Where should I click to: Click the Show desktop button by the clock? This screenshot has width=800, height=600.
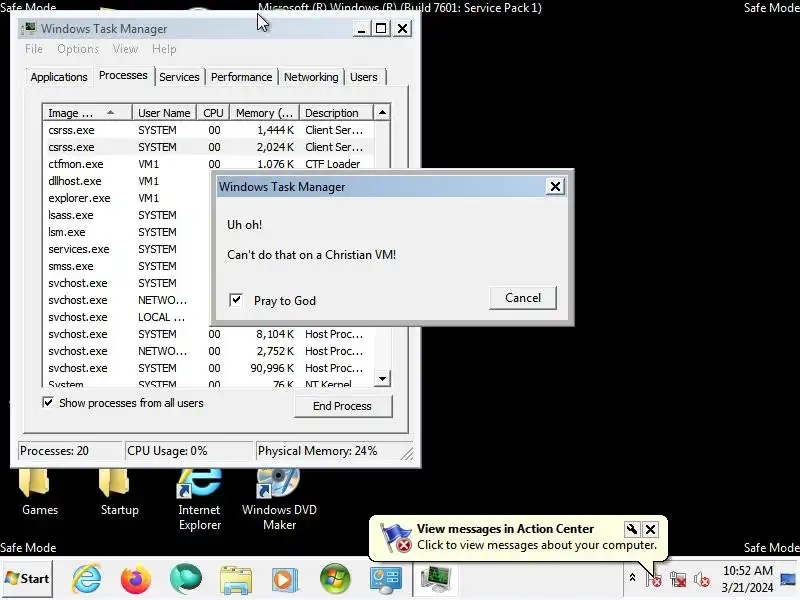point(788,579)
